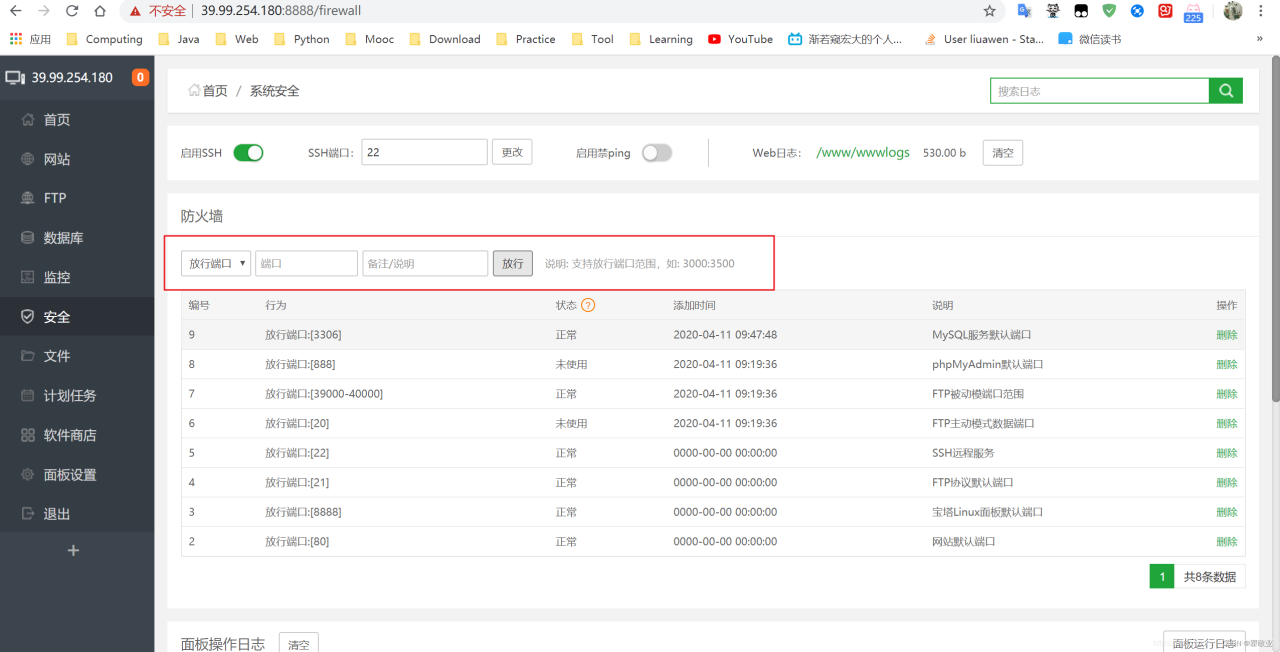The image size is (1280, 652).
Task: Click the home icon in breadcrumb
Action: [194, 91]
